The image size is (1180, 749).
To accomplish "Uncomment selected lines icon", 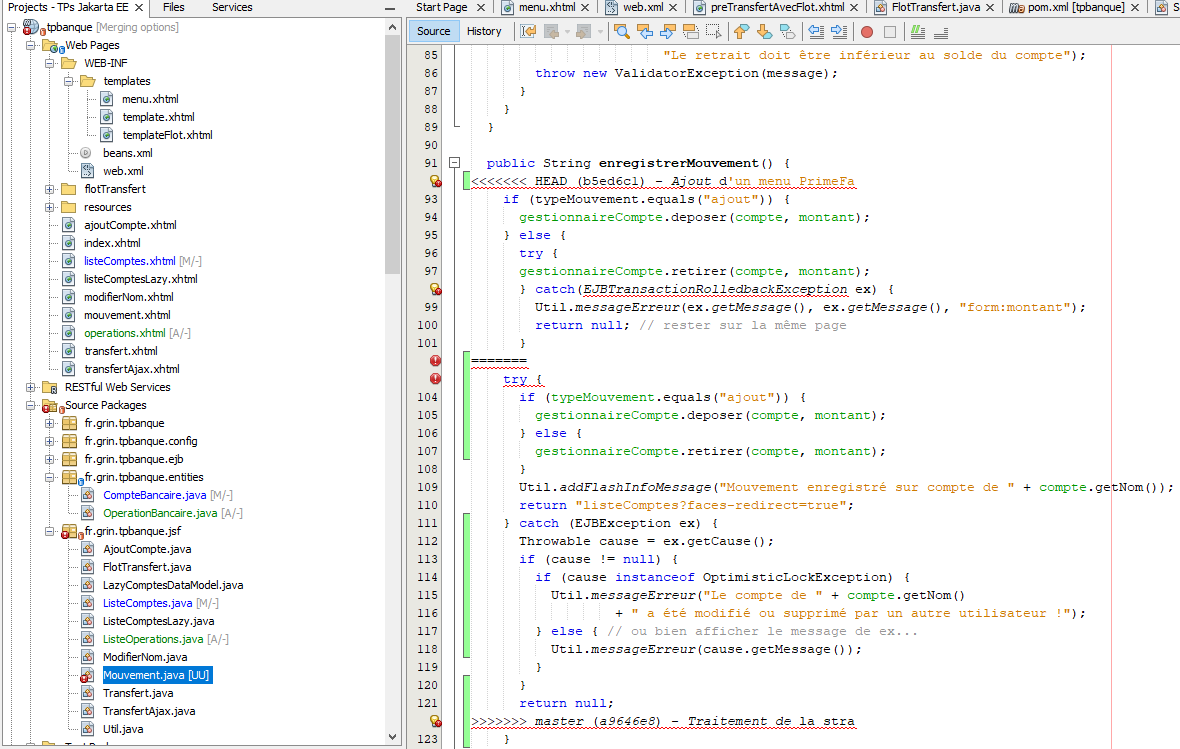I will point(941,32).
